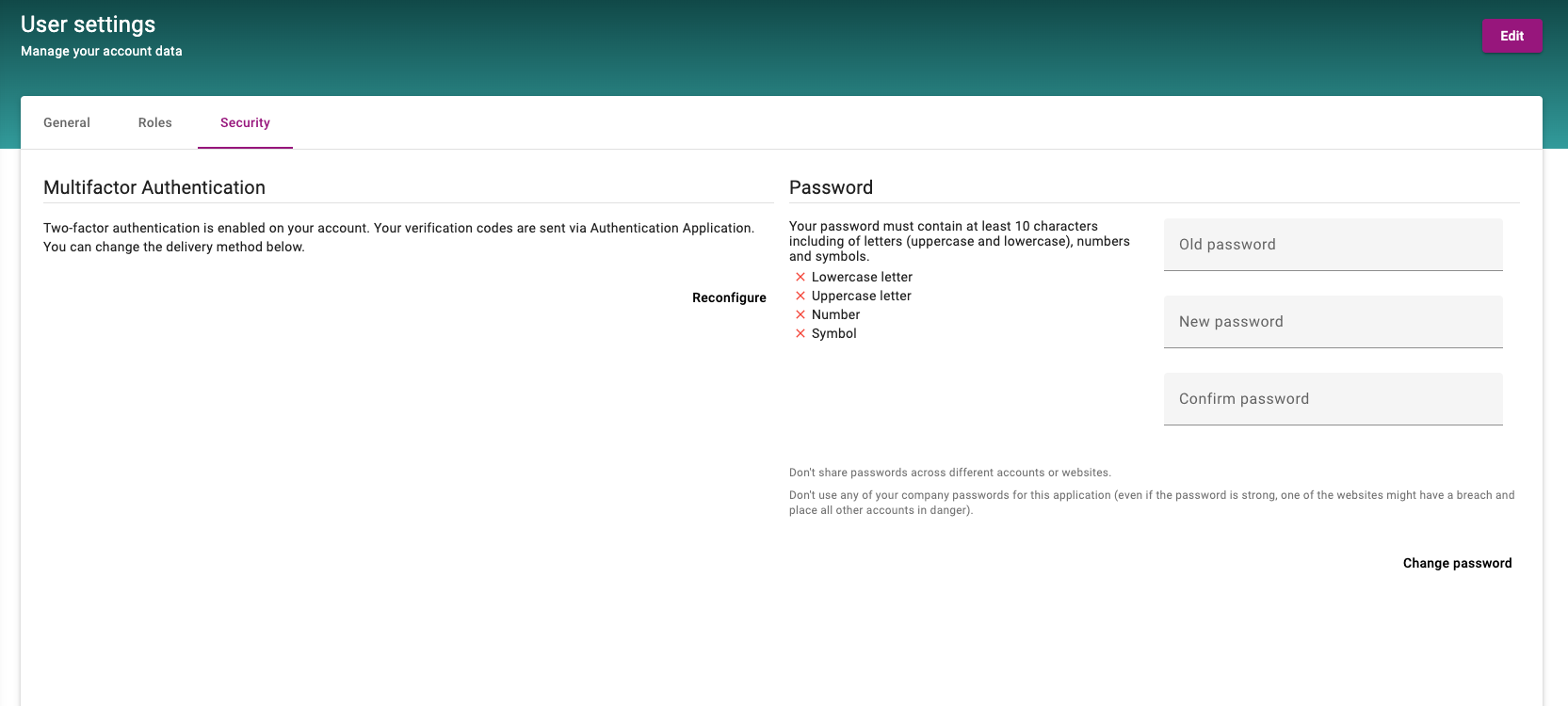Viewport: 1568px width, 706px height.
Task: Select the Security tab
Action: point(245,122)
